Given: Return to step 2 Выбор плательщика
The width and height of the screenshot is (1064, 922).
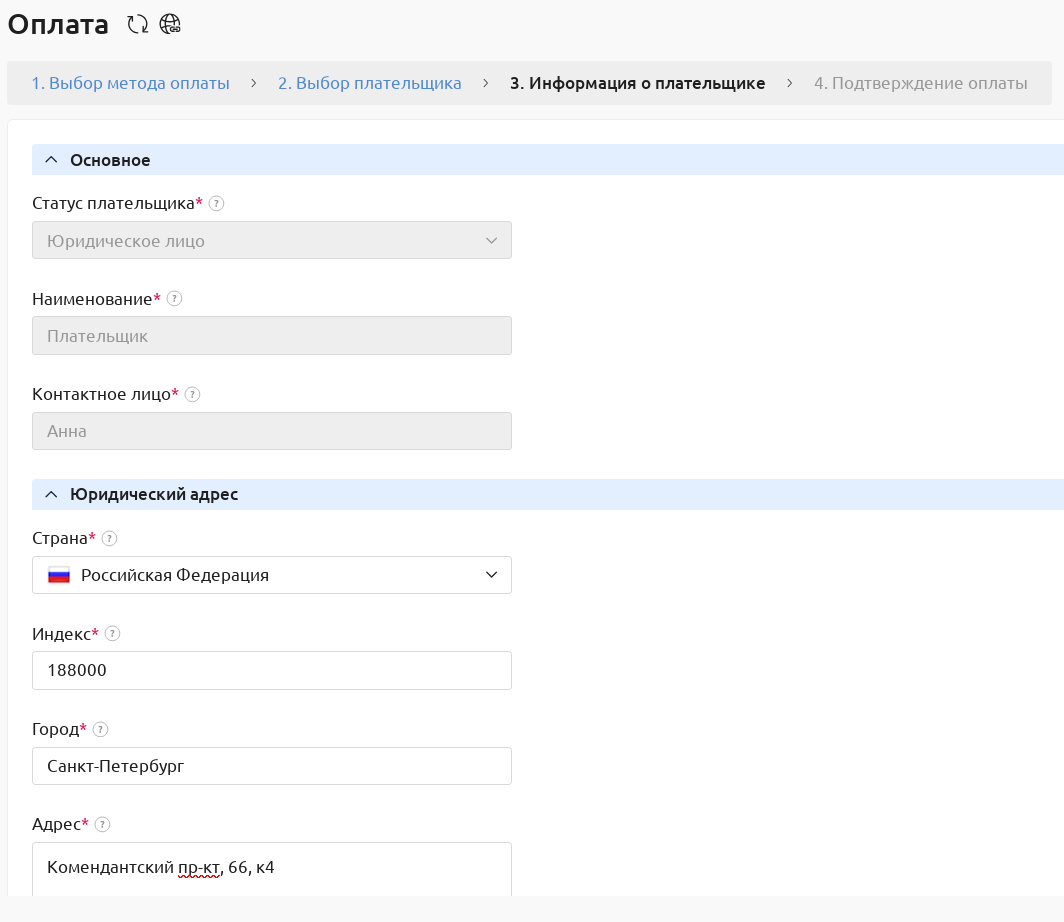Looking at the screenshot, I should pyautogui.click(x=369, y=84).
